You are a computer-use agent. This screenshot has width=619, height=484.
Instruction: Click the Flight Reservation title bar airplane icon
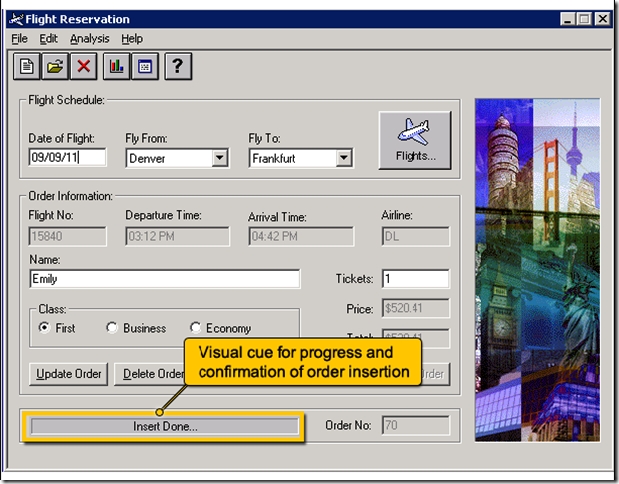[x=16, y=19]
